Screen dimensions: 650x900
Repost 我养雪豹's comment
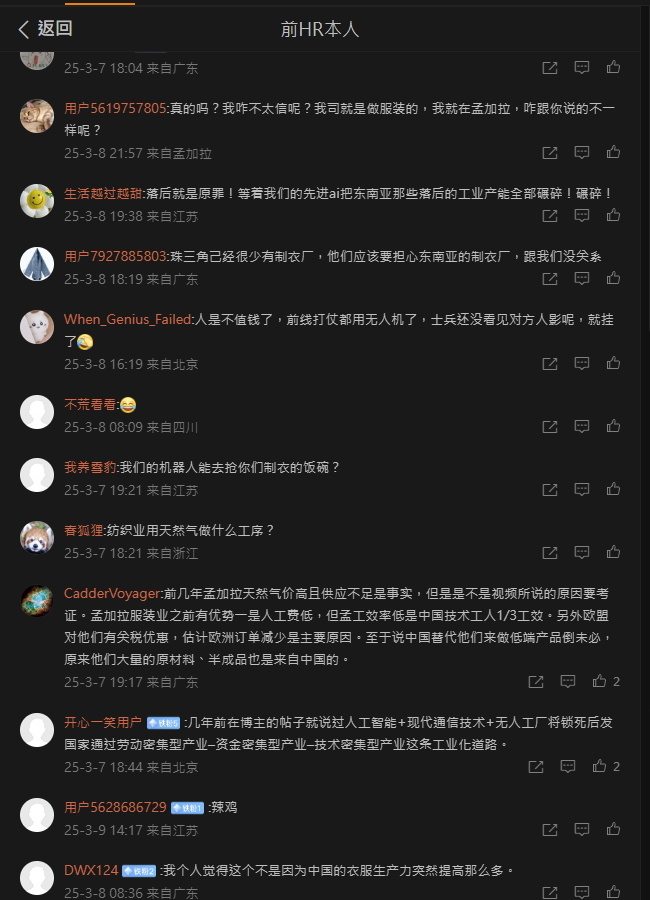tap(550, 490)
